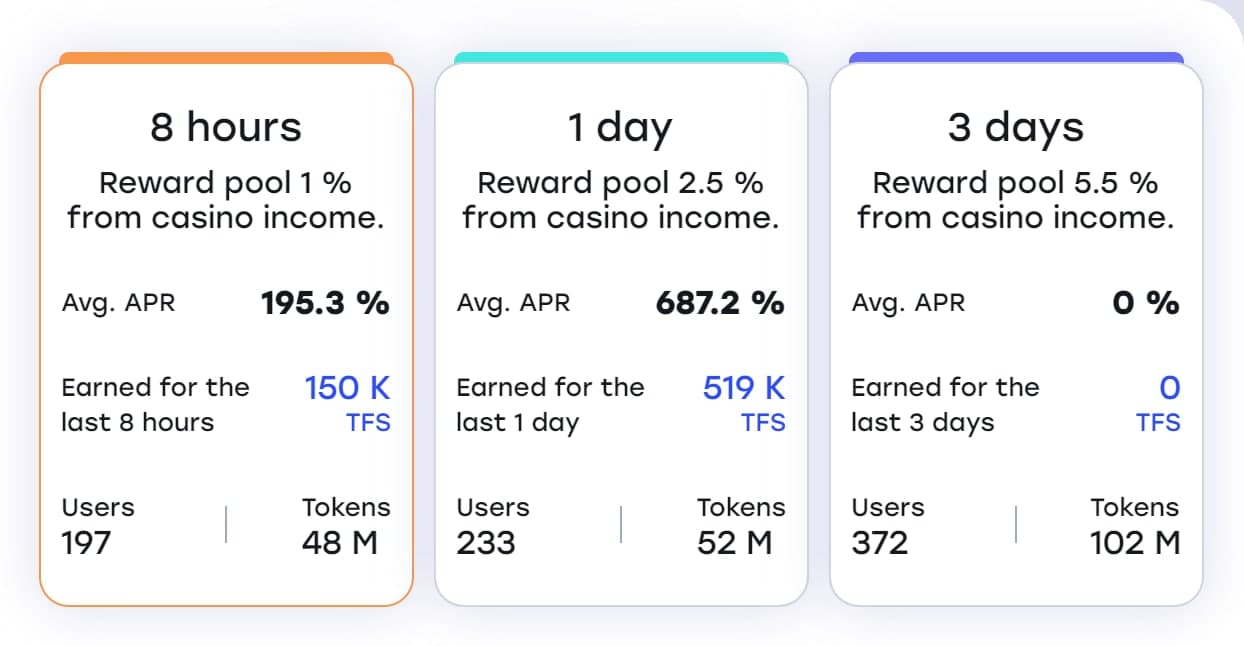Click the users count 372
The image size is (1244, 646).
point(881,543)
